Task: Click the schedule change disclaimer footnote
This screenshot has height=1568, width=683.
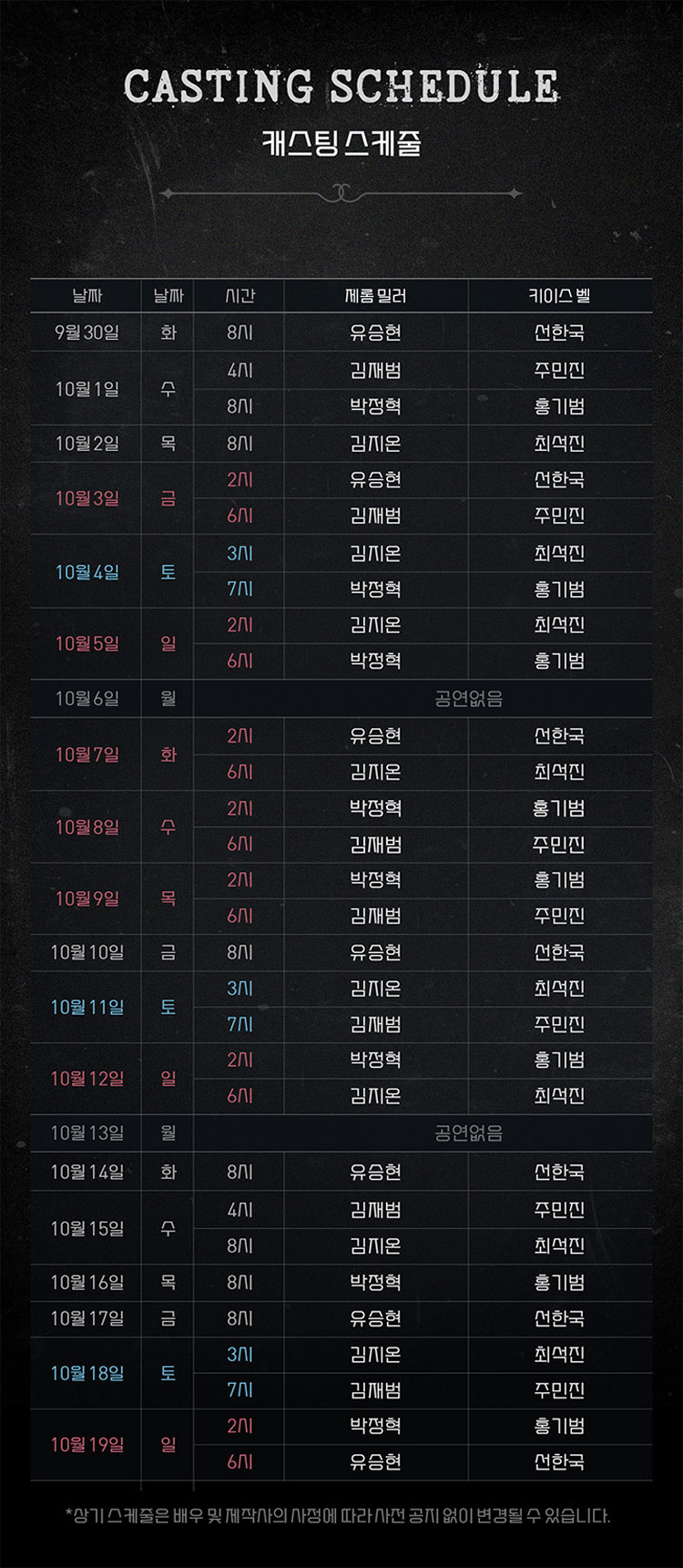Action: pos(338,1516)
